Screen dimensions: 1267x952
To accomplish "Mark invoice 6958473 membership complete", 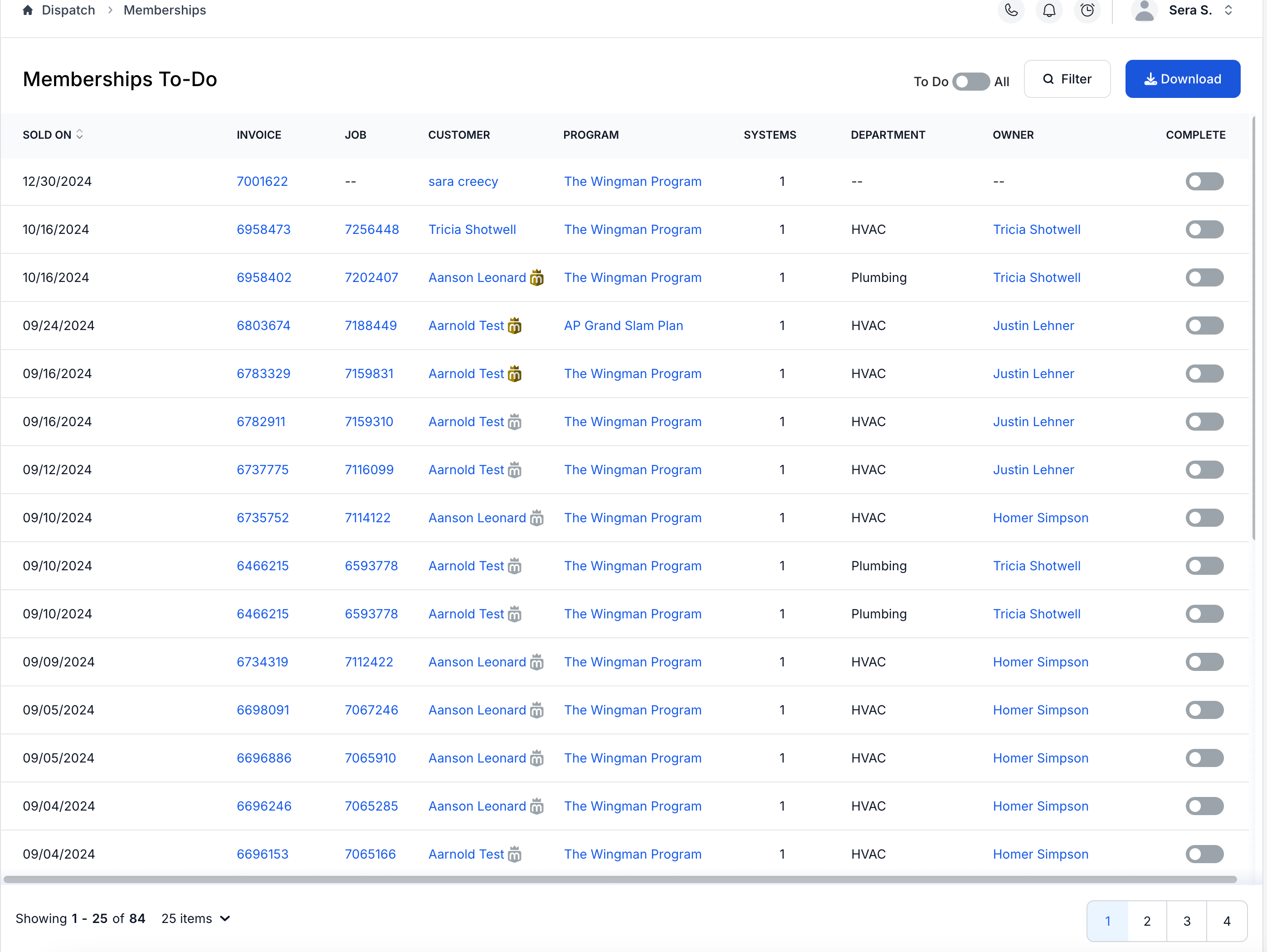I will coord(1204,229).
